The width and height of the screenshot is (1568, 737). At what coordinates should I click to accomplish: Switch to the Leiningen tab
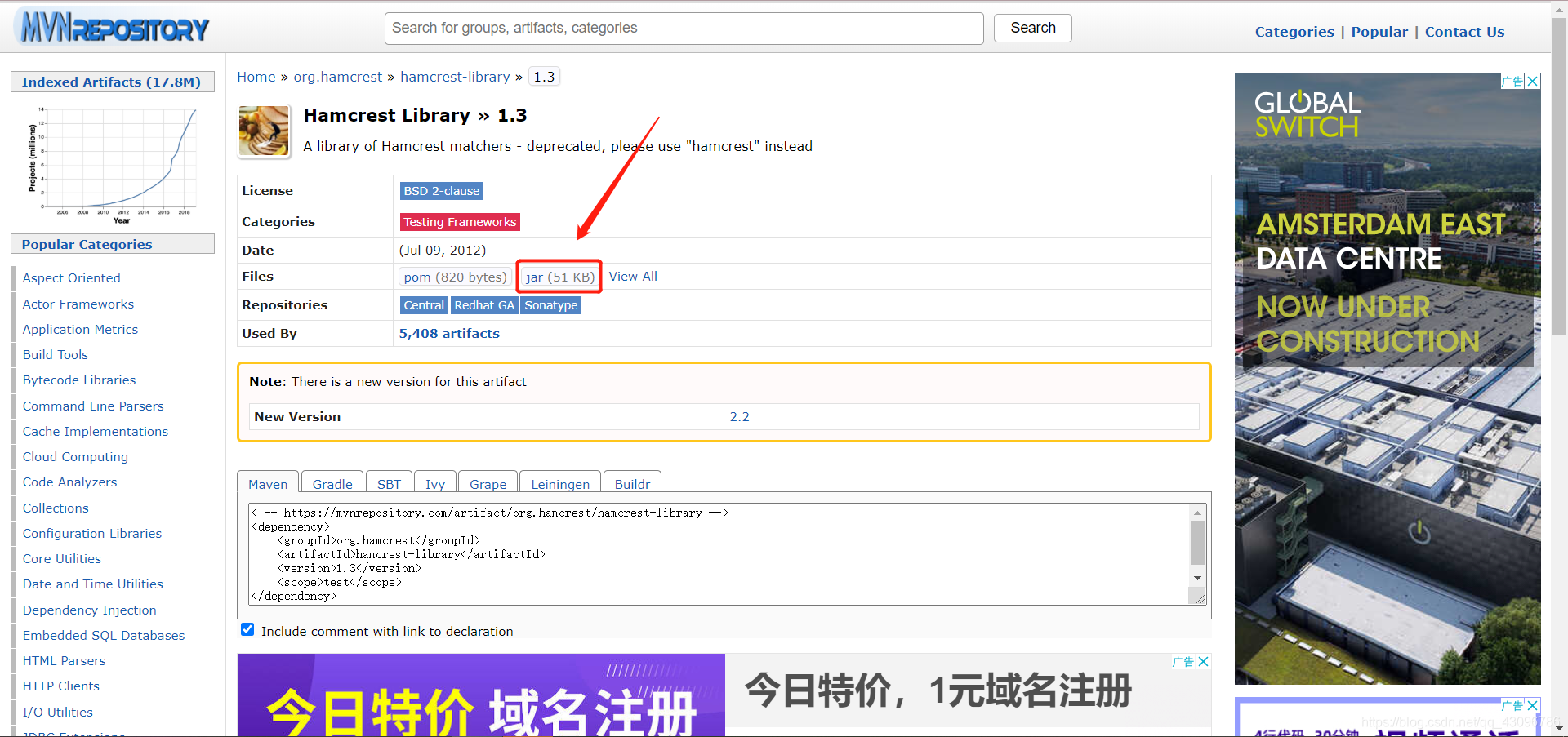click(x=560, y=483)
